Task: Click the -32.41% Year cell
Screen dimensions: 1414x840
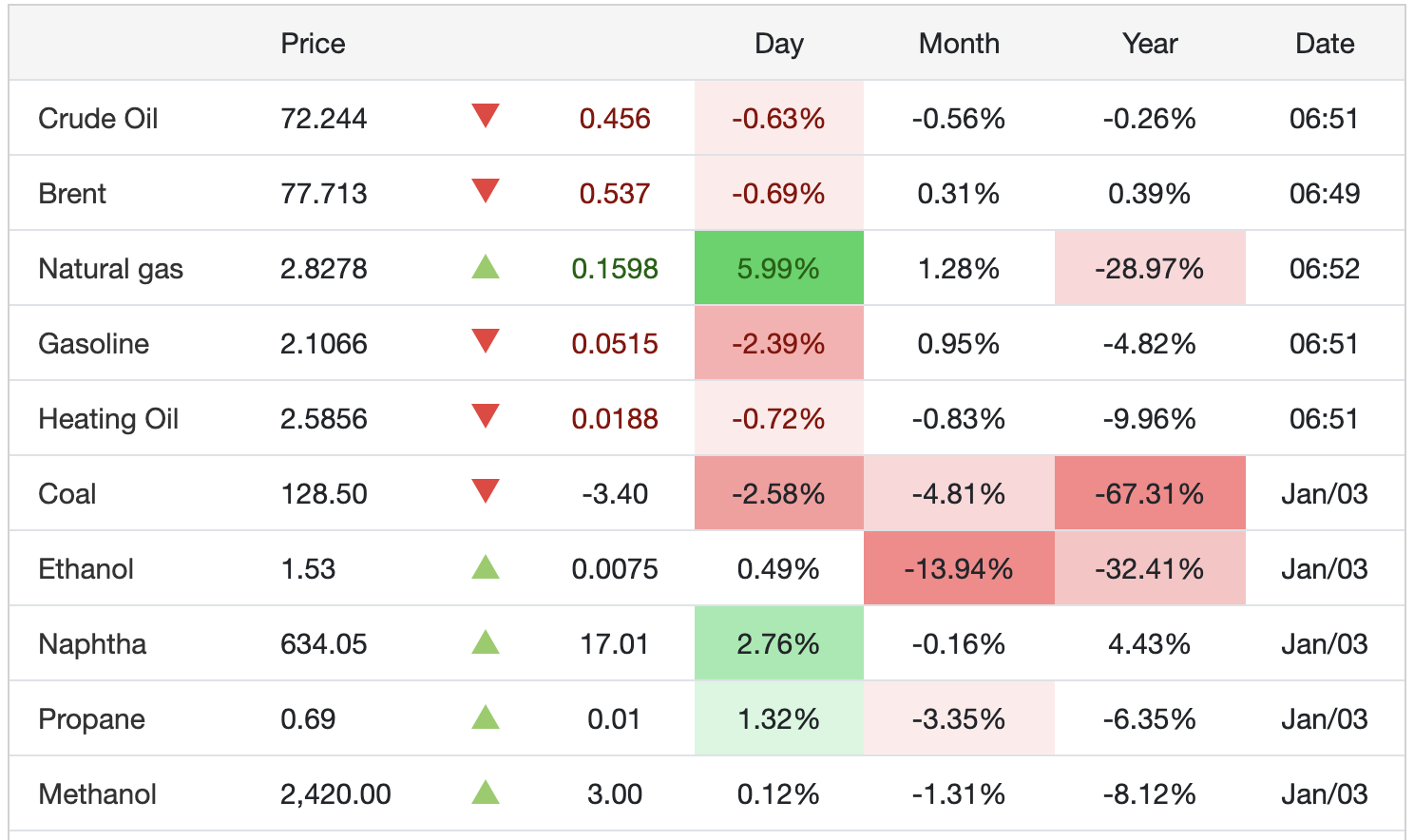Action: (x=1150, y=569)
